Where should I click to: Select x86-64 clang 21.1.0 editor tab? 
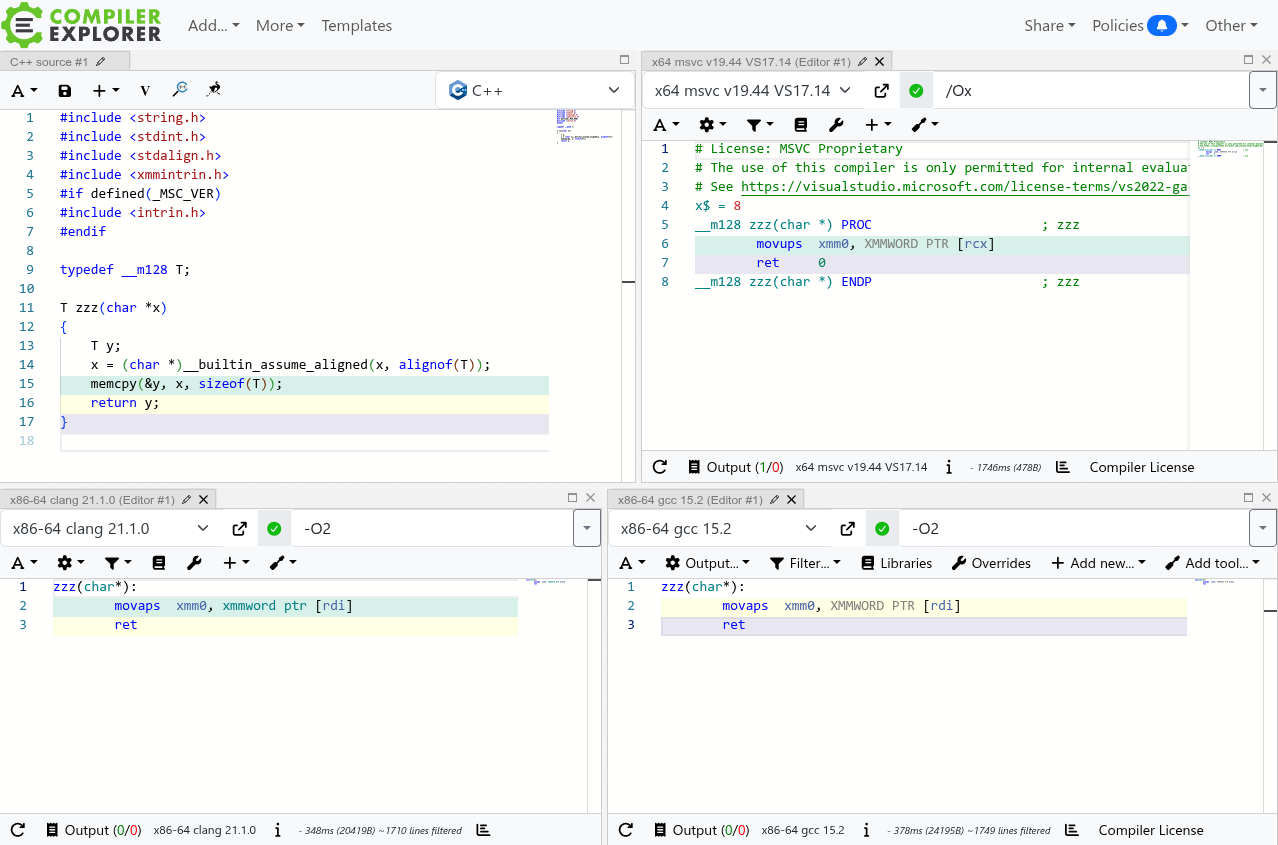92,499
